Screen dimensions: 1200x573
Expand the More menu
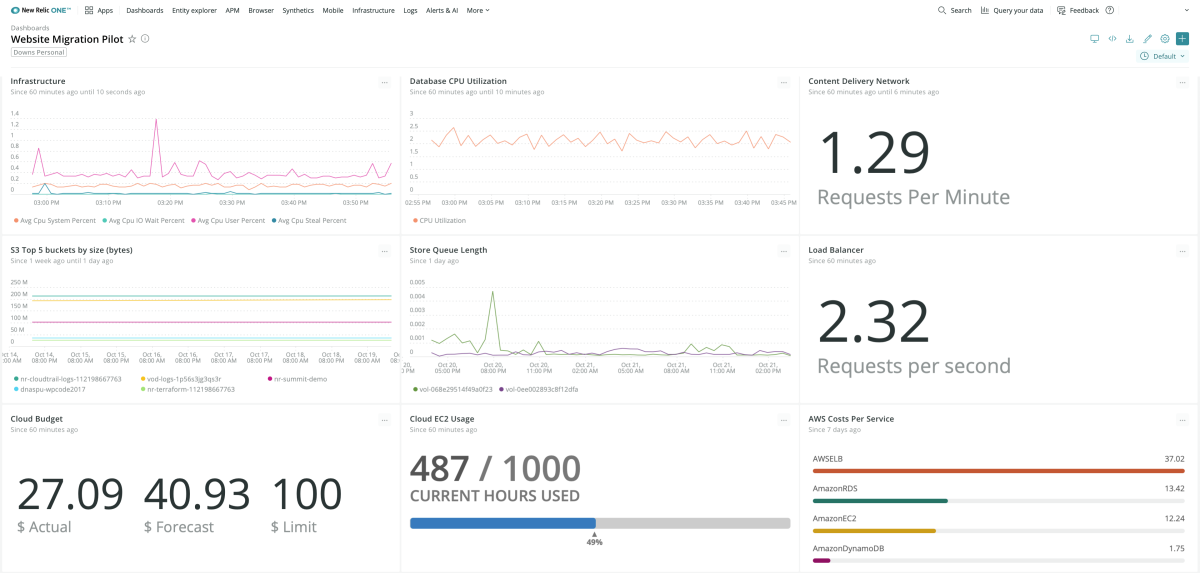pos(478,10)
